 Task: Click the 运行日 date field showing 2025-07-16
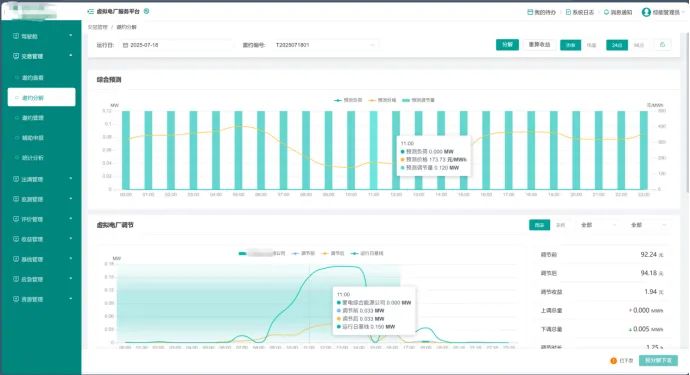point(176,45)
